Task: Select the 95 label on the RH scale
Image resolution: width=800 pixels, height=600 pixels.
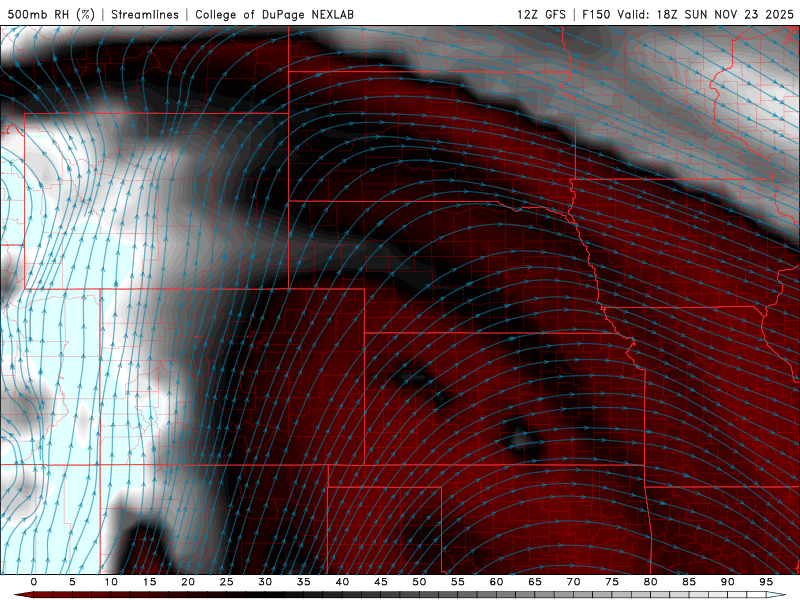Action: pyautogui.click(x=766, y=582)
